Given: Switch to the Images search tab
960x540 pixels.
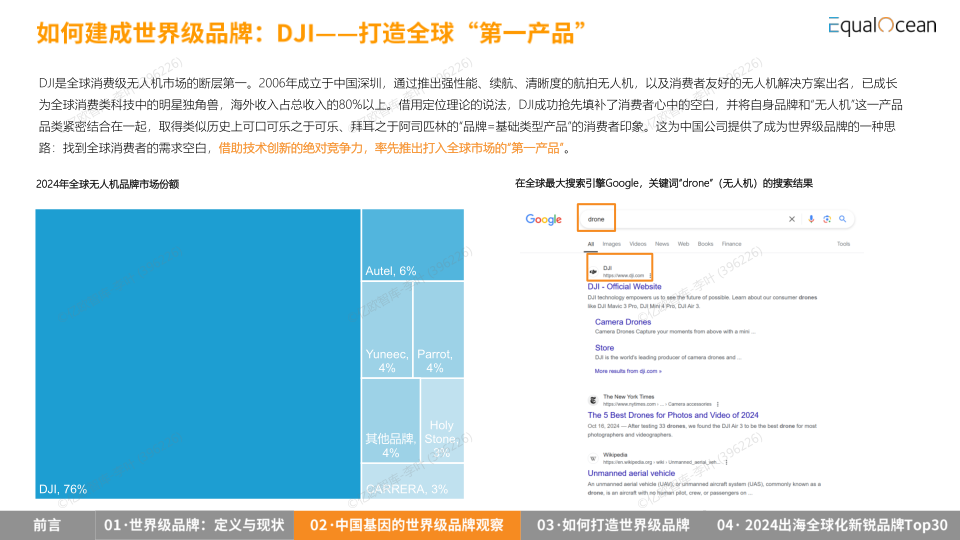Looking at the screenshot, I should [612, 244].
